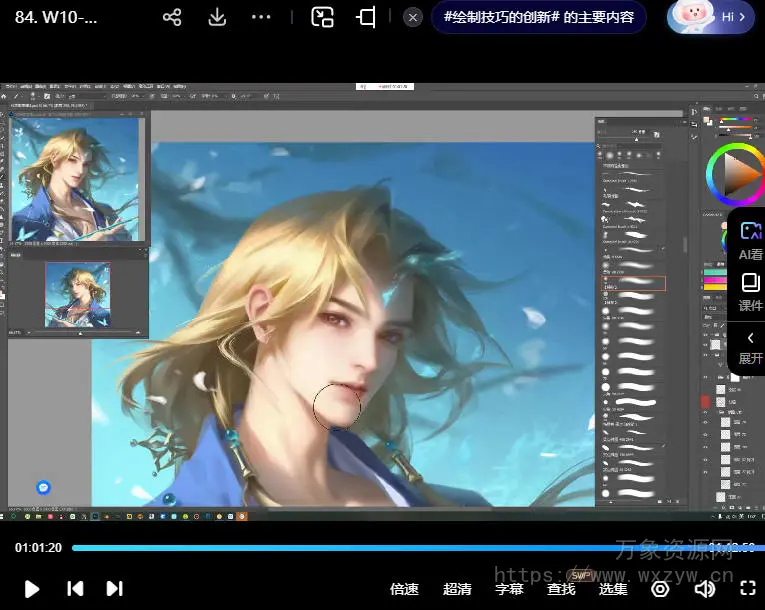Skip to the next video
This screenshot has height=610, width=765.
tap(115, 589)
